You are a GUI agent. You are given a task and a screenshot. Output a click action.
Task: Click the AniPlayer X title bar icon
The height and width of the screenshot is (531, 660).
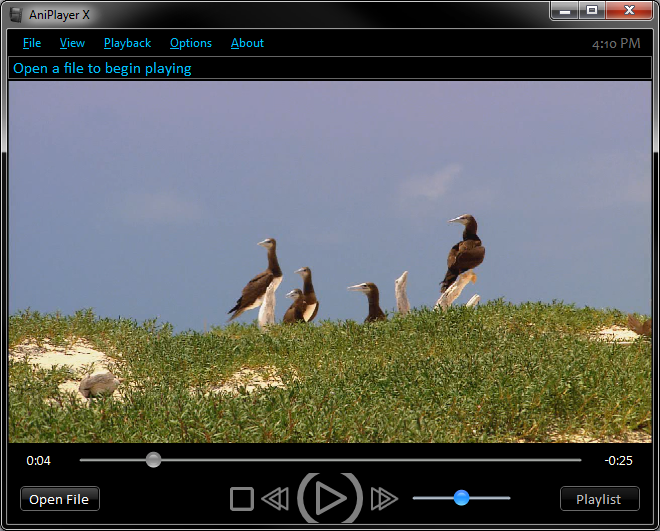click(16, 14)
